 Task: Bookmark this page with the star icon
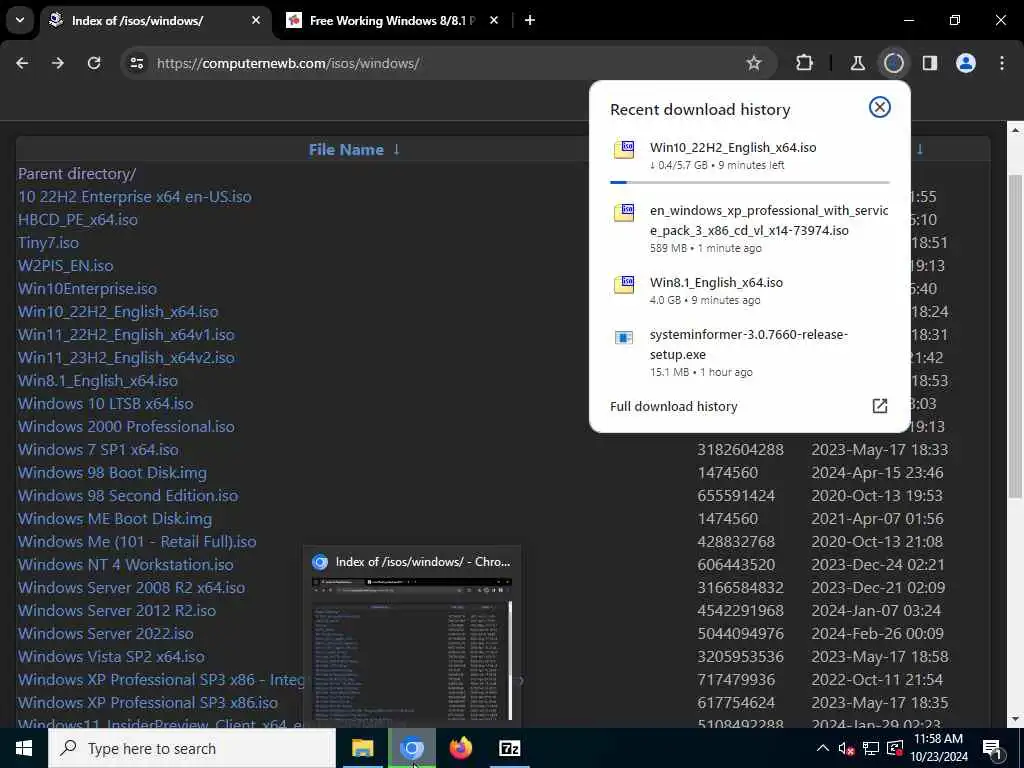point(754,63)
